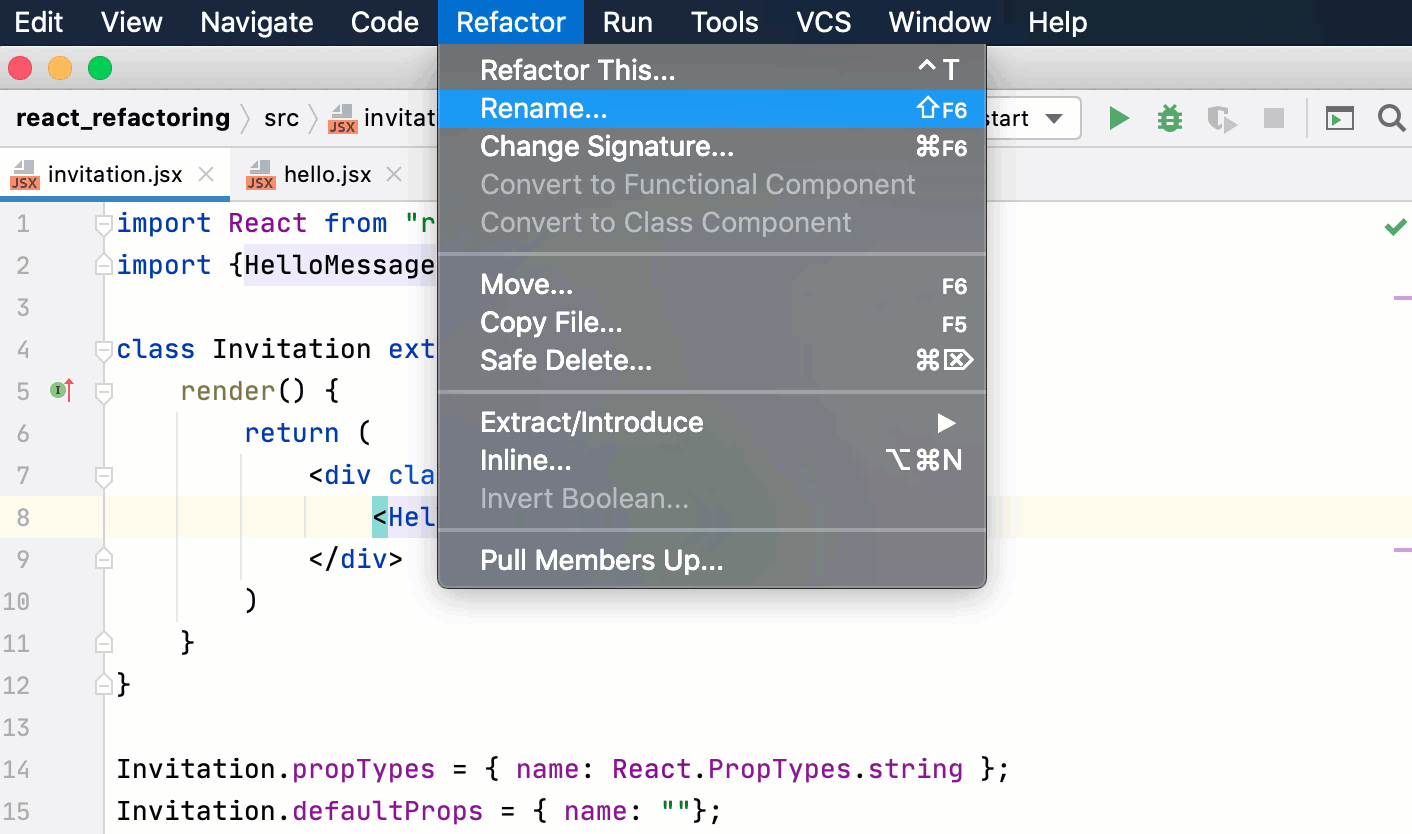Close the invitation.jsx tab
The height and width of the screenshot is (834, 1412).
click(x=205, y=173)
